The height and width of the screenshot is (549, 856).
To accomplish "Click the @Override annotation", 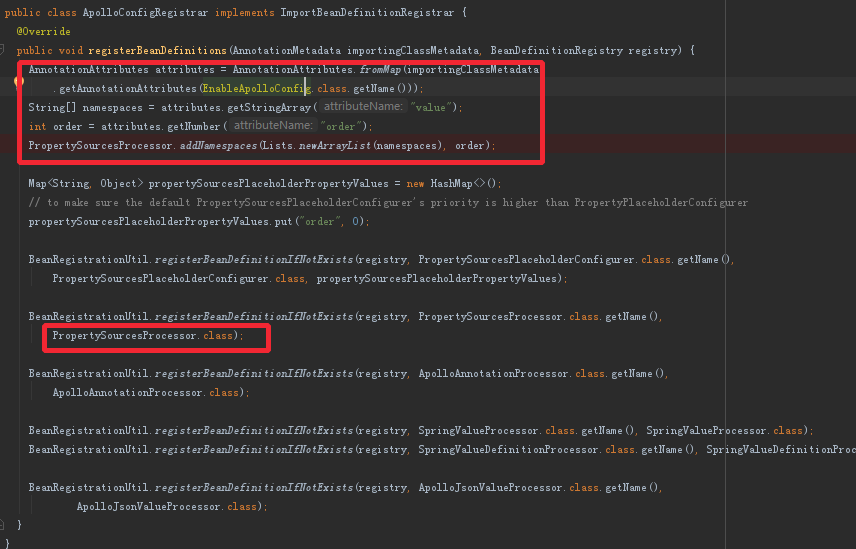I will (x=43, y=32).
